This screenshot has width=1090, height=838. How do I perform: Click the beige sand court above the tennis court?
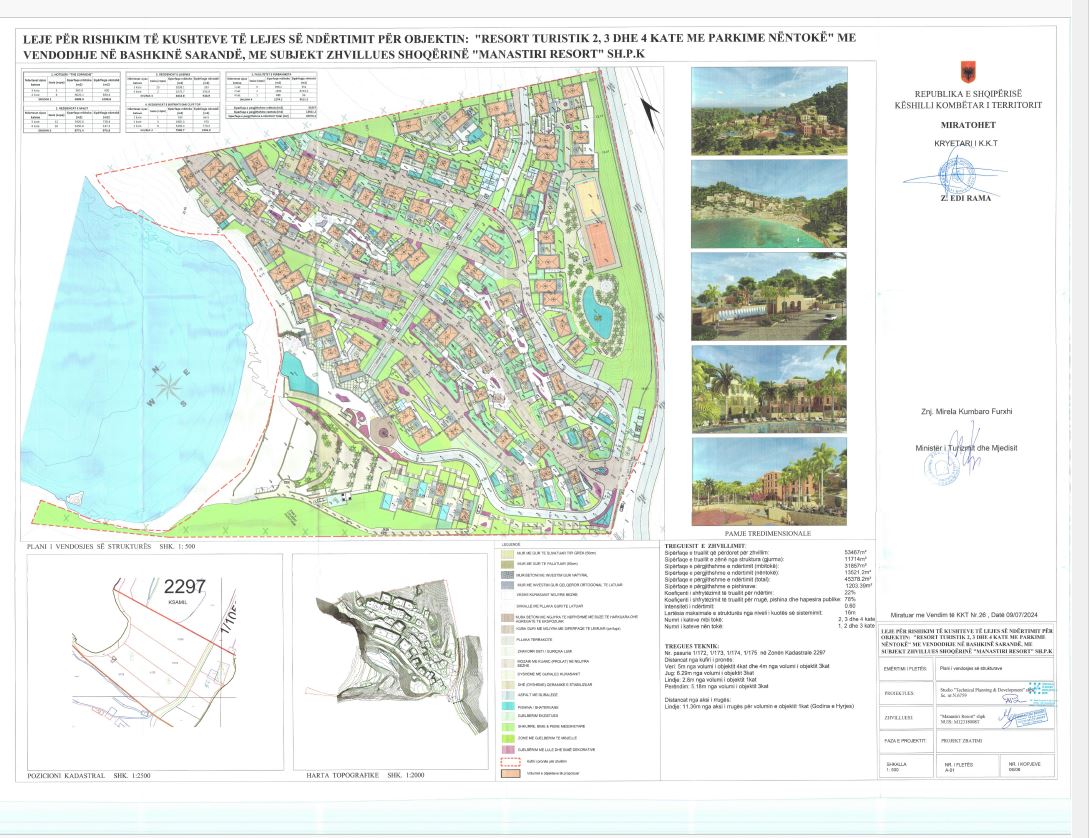click(x=589, y=198)
